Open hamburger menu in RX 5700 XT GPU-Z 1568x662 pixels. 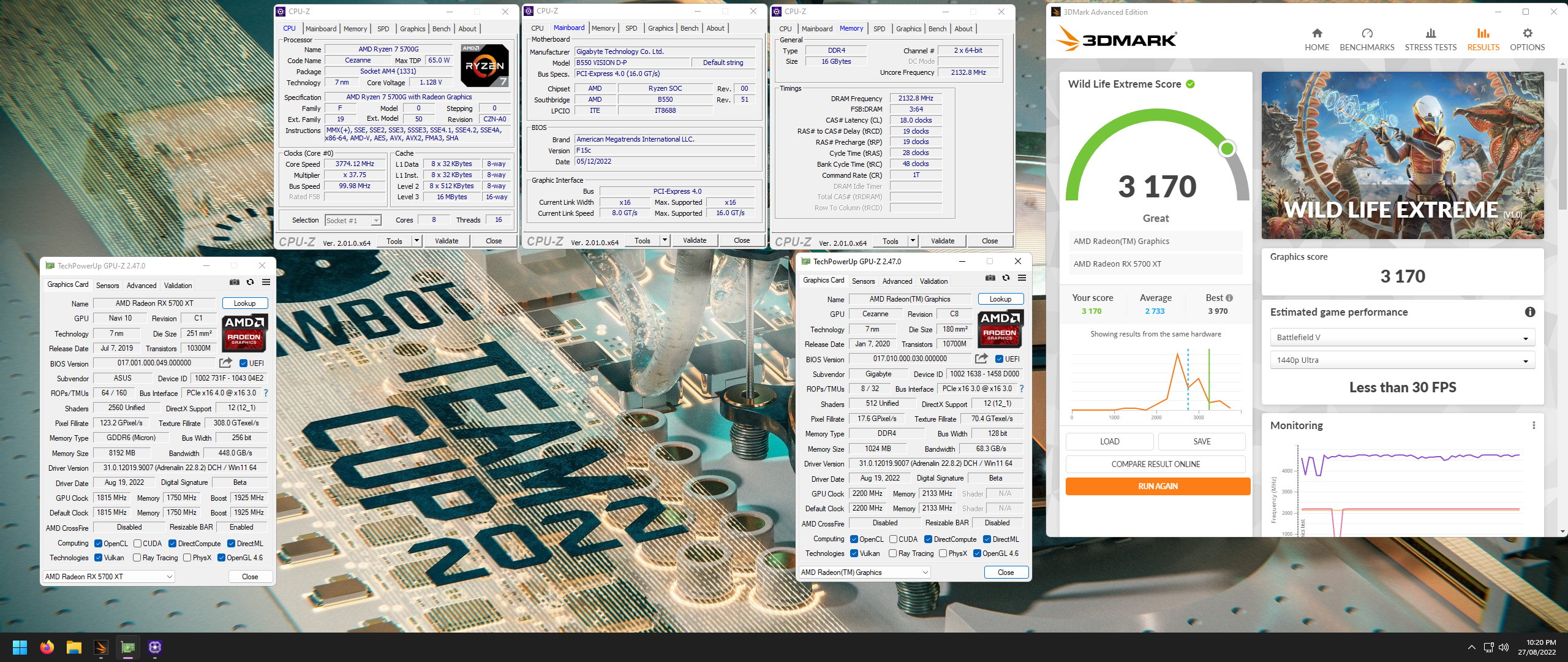(266, 283)
